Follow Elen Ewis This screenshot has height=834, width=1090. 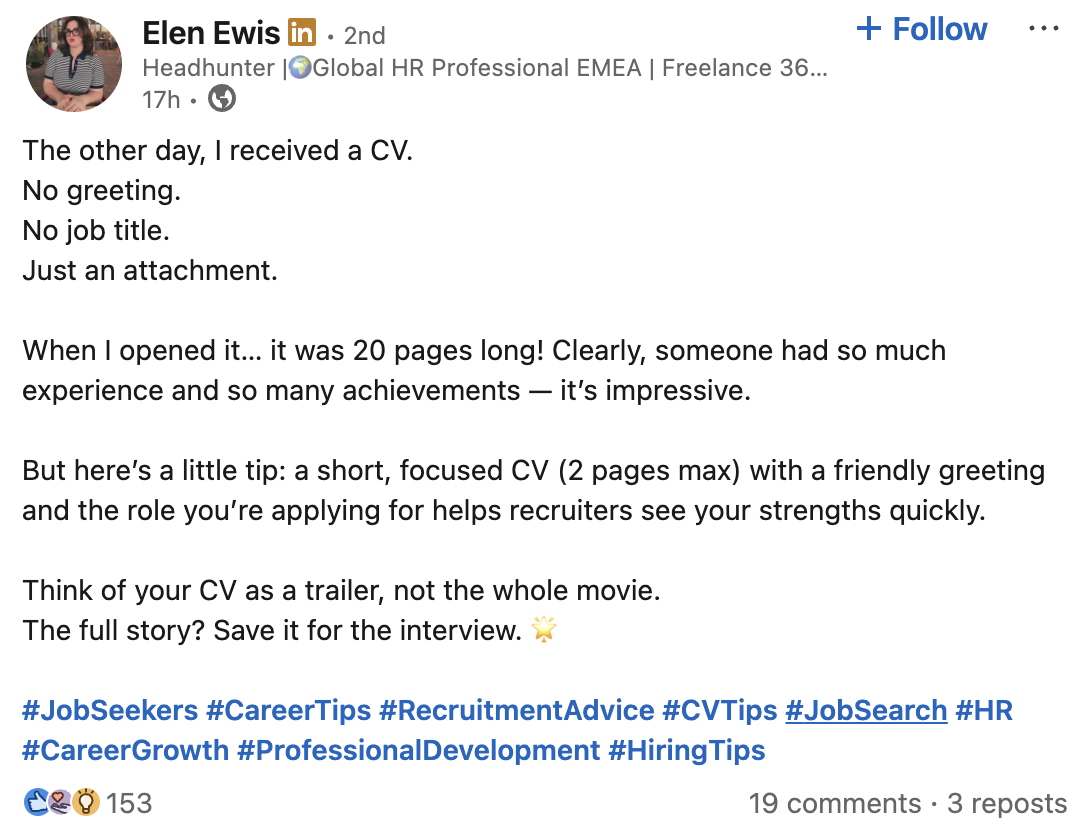click(922, 29)
